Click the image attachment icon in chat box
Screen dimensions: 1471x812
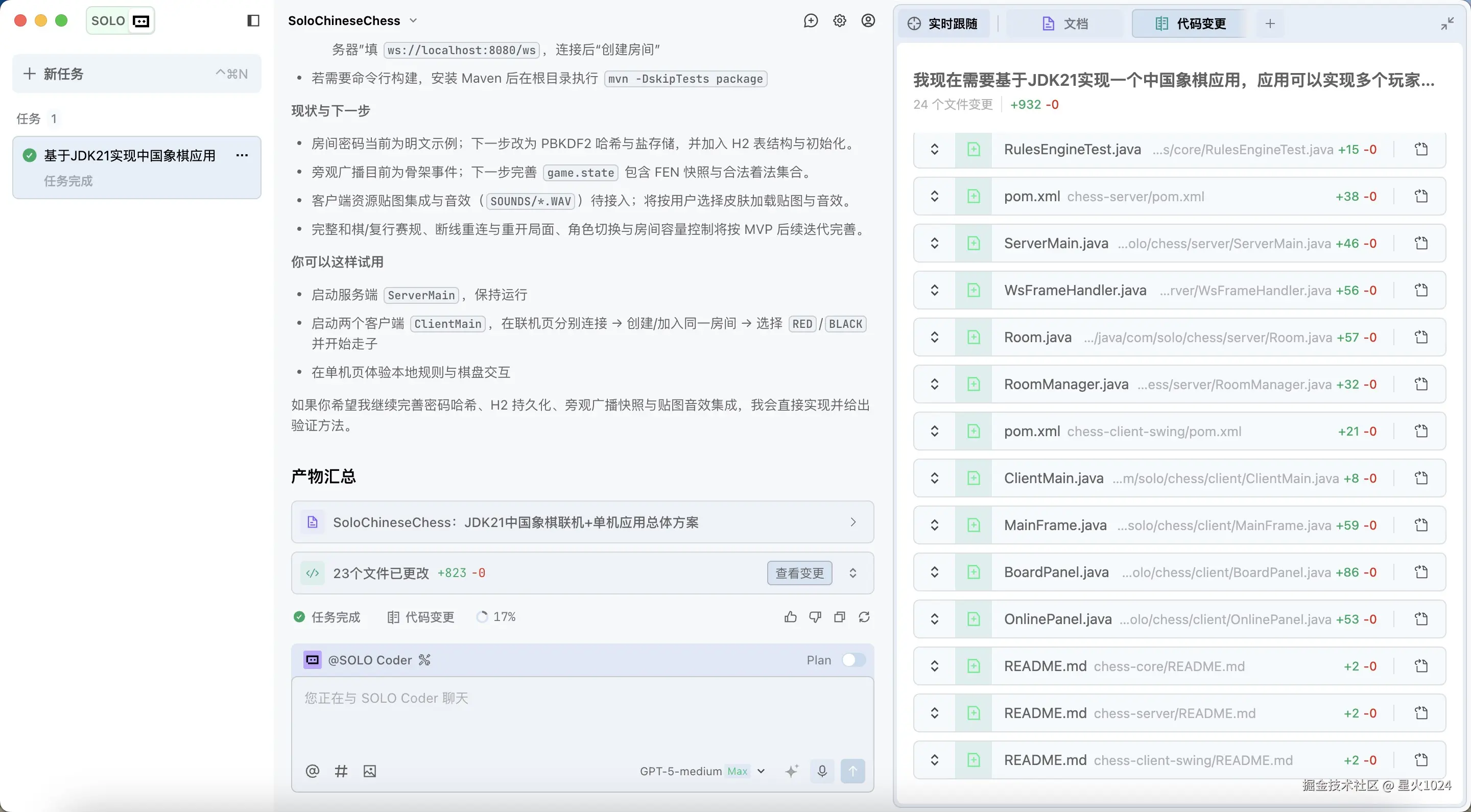369,771
